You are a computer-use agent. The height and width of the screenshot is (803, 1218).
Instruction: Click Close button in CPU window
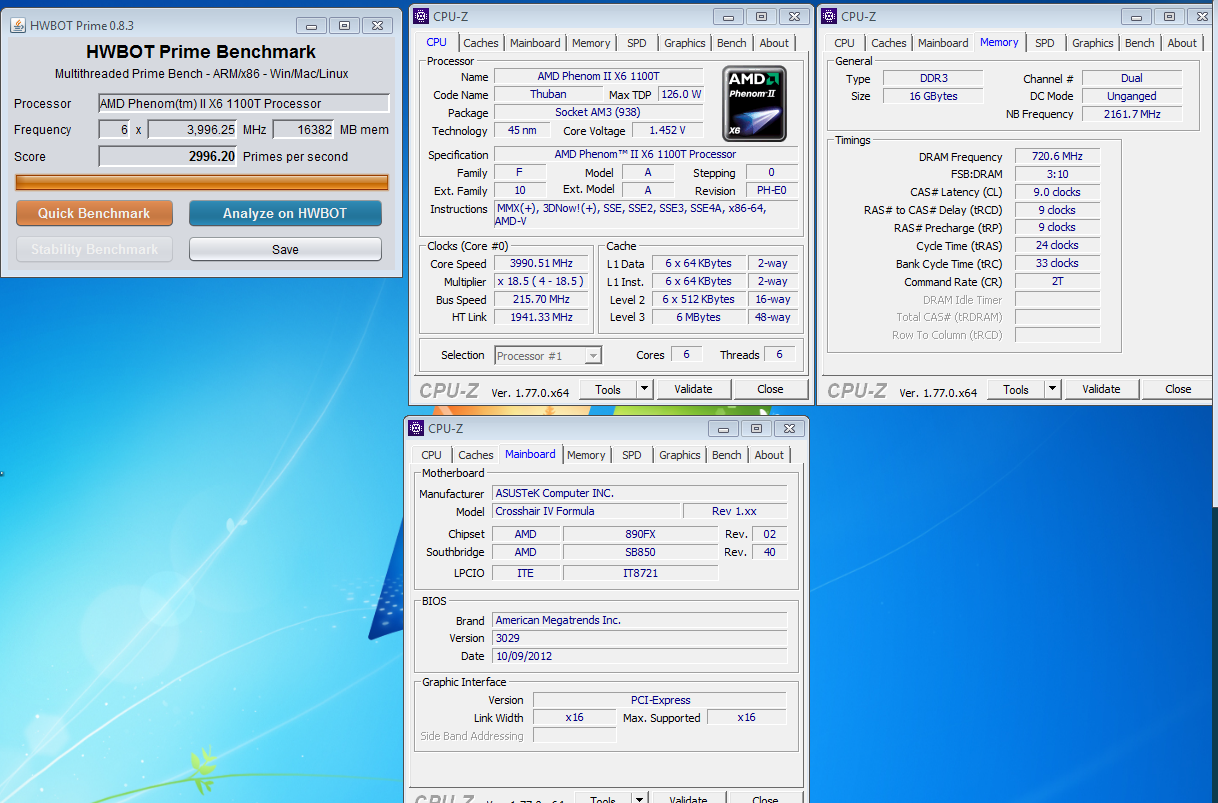point(770,390)
